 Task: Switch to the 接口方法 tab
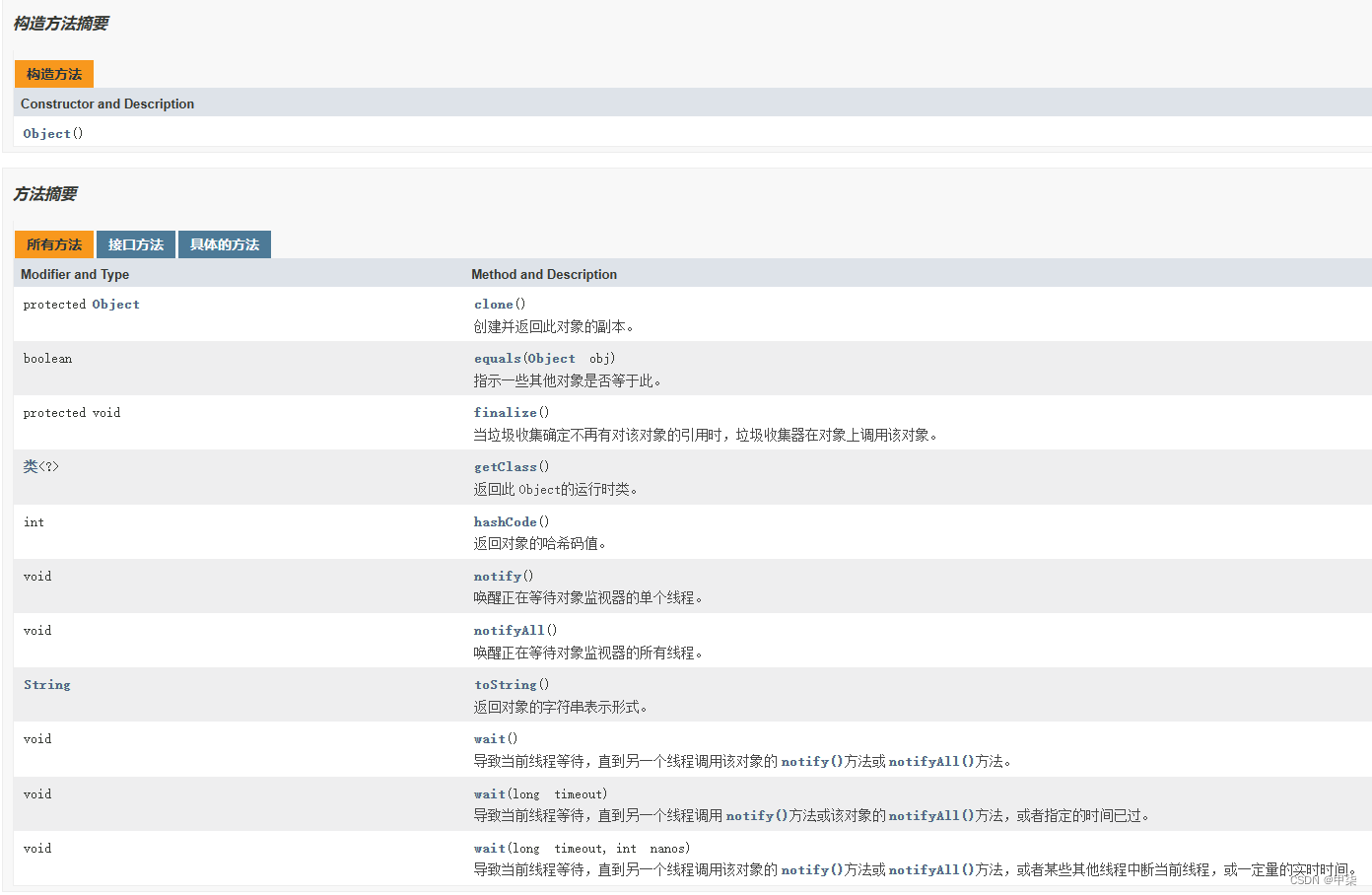pos(135,244)
